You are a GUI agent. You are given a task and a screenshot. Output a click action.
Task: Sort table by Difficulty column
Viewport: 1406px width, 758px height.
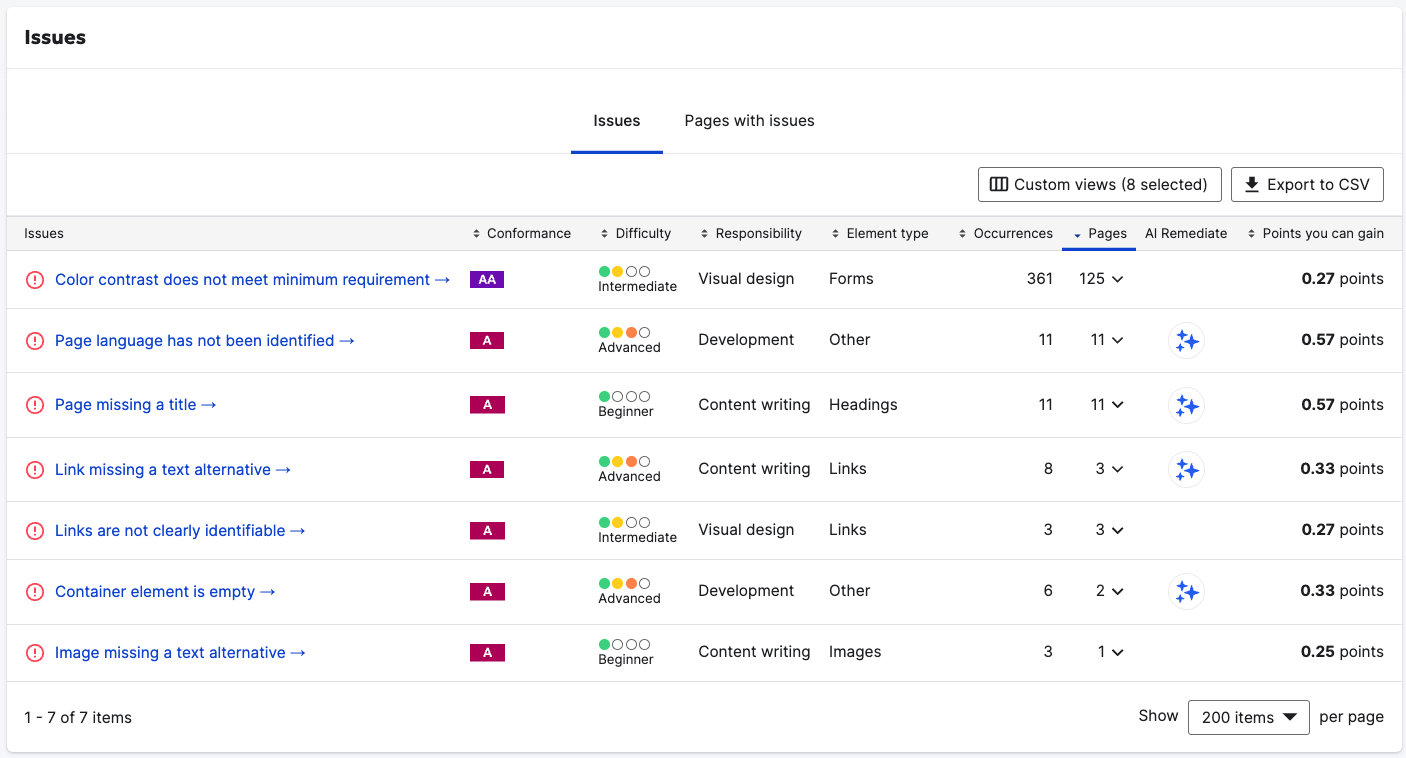(636, 234)
